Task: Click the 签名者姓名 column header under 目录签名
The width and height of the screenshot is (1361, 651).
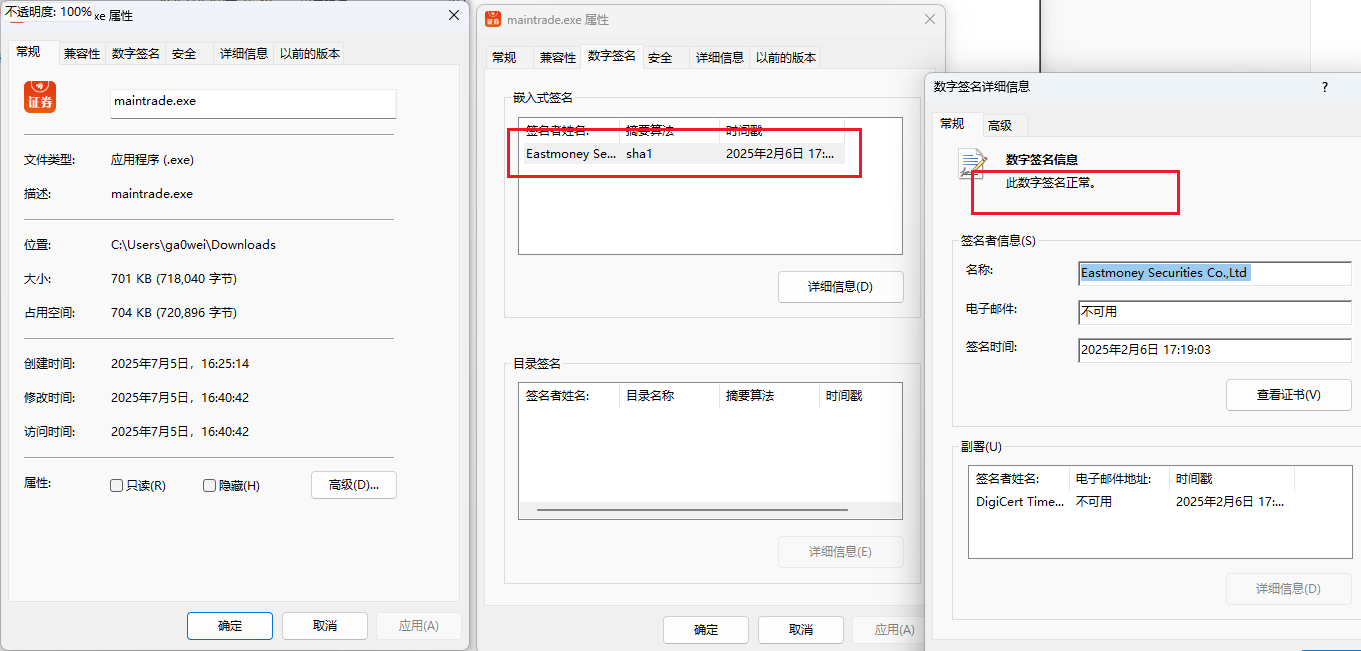Action: coord(570,396)
